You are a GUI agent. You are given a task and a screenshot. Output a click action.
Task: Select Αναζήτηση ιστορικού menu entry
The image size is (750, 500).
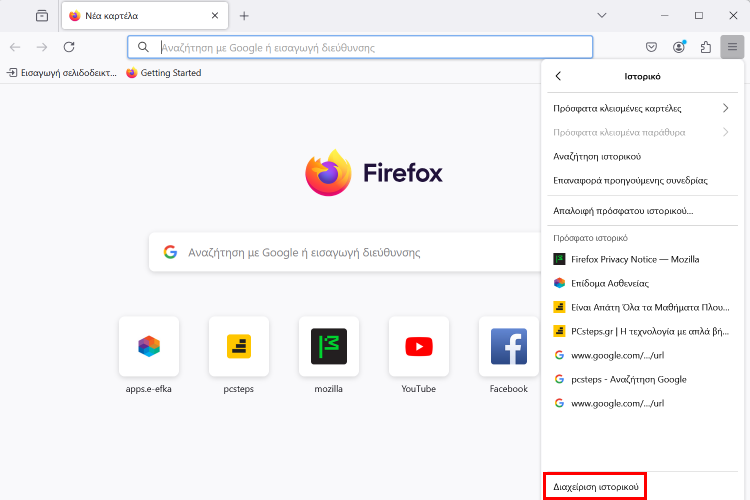click(x=642, y=156)
